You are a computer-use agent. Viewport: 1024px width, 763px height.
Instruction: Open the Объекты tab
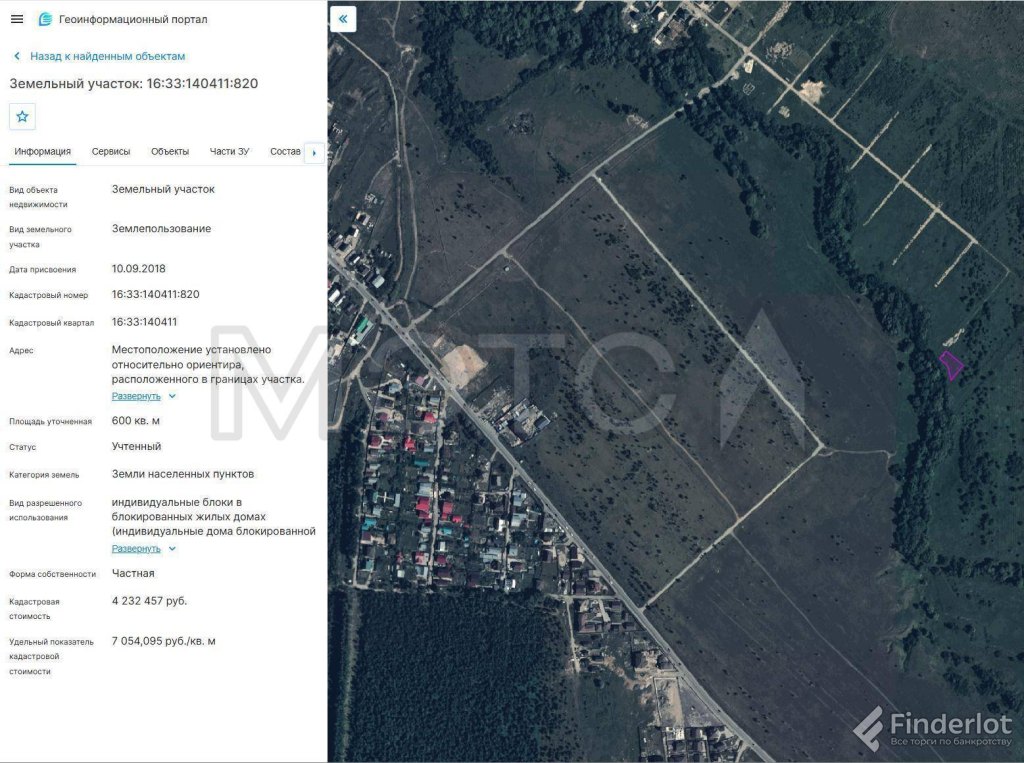[170, 152]
